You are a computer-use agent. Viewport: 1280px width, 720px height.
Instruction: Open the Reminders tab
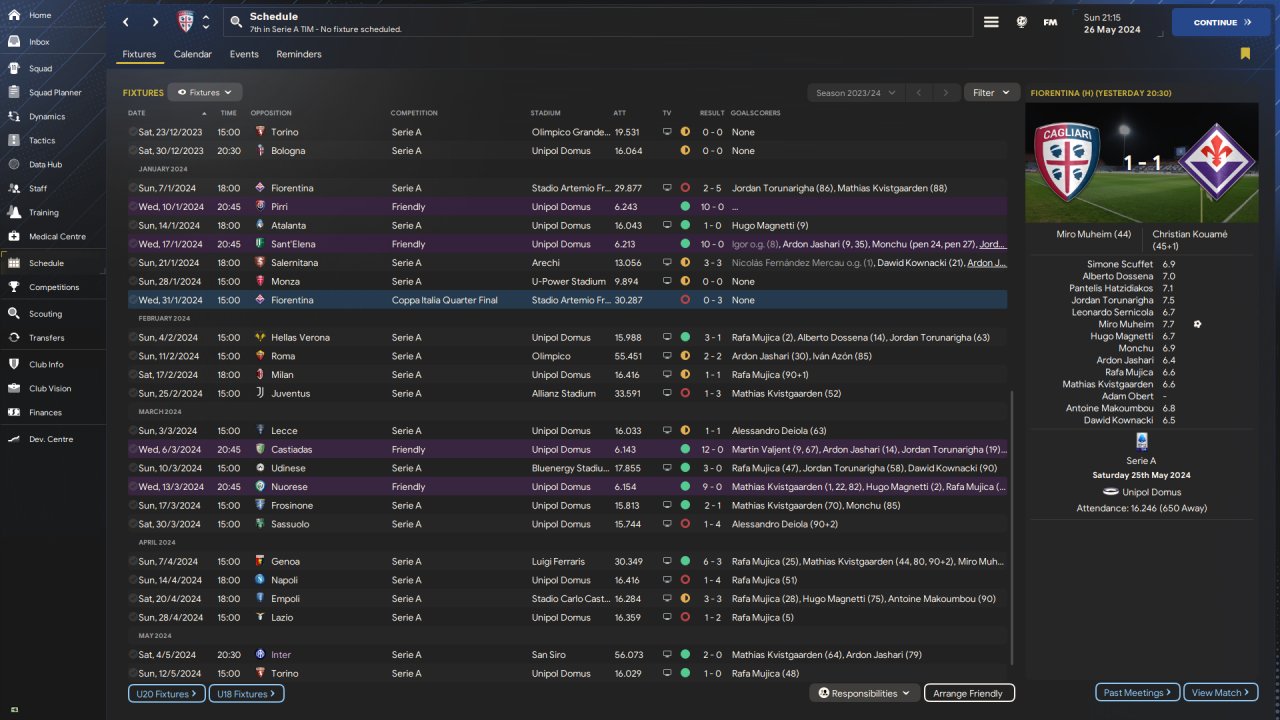click(299, 54)
